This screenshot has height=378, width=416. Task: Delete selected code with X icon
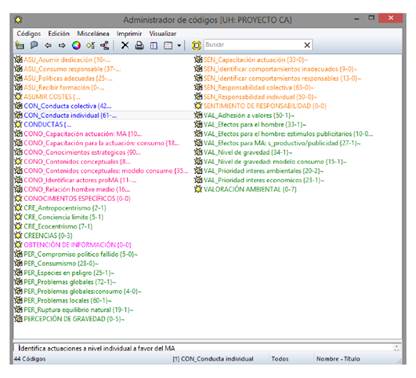pyautogui.click(x=125, y=45)
